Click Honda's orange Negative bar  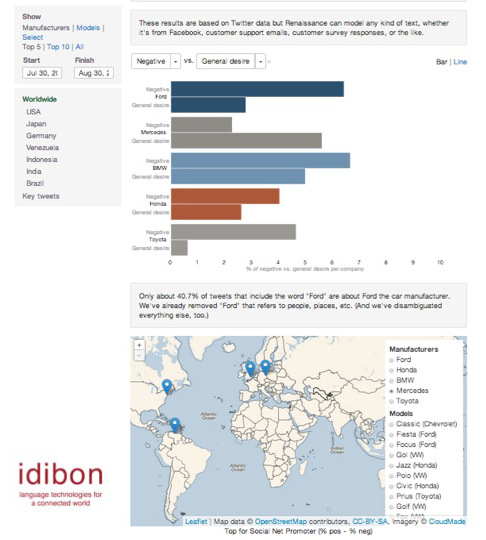tap(225, 196)
